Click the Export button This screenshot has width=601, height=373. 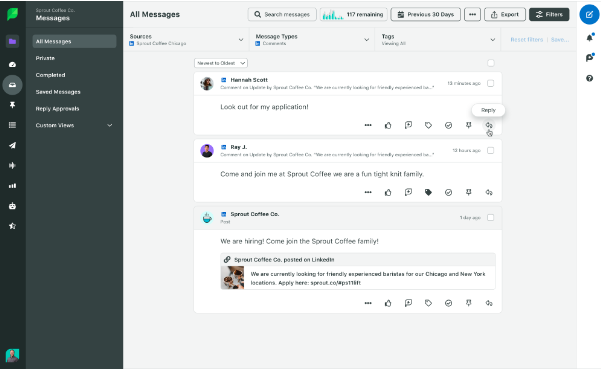[x=505, y=15]
